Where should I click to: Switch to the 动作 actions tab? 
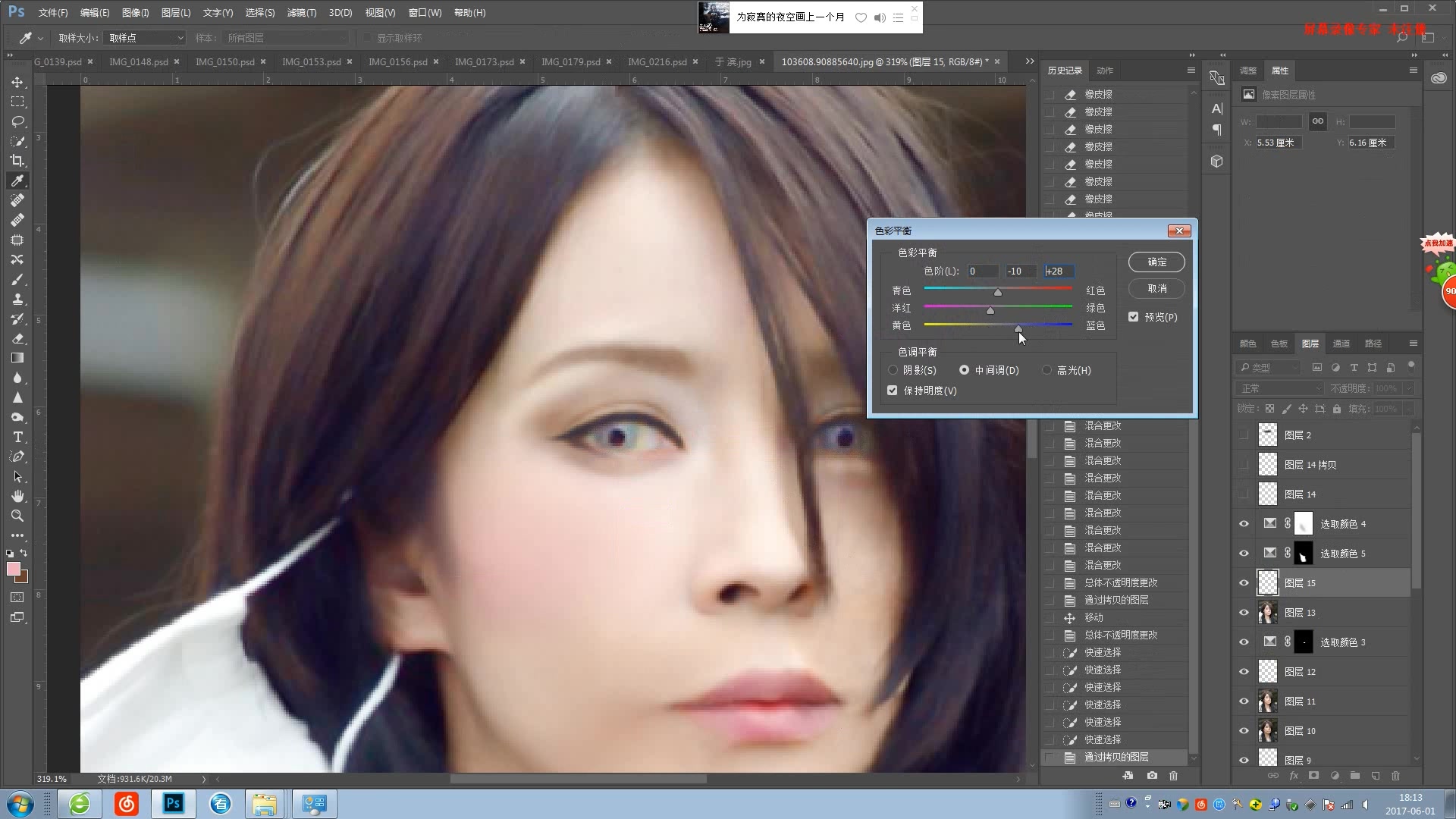(1105, 71)
